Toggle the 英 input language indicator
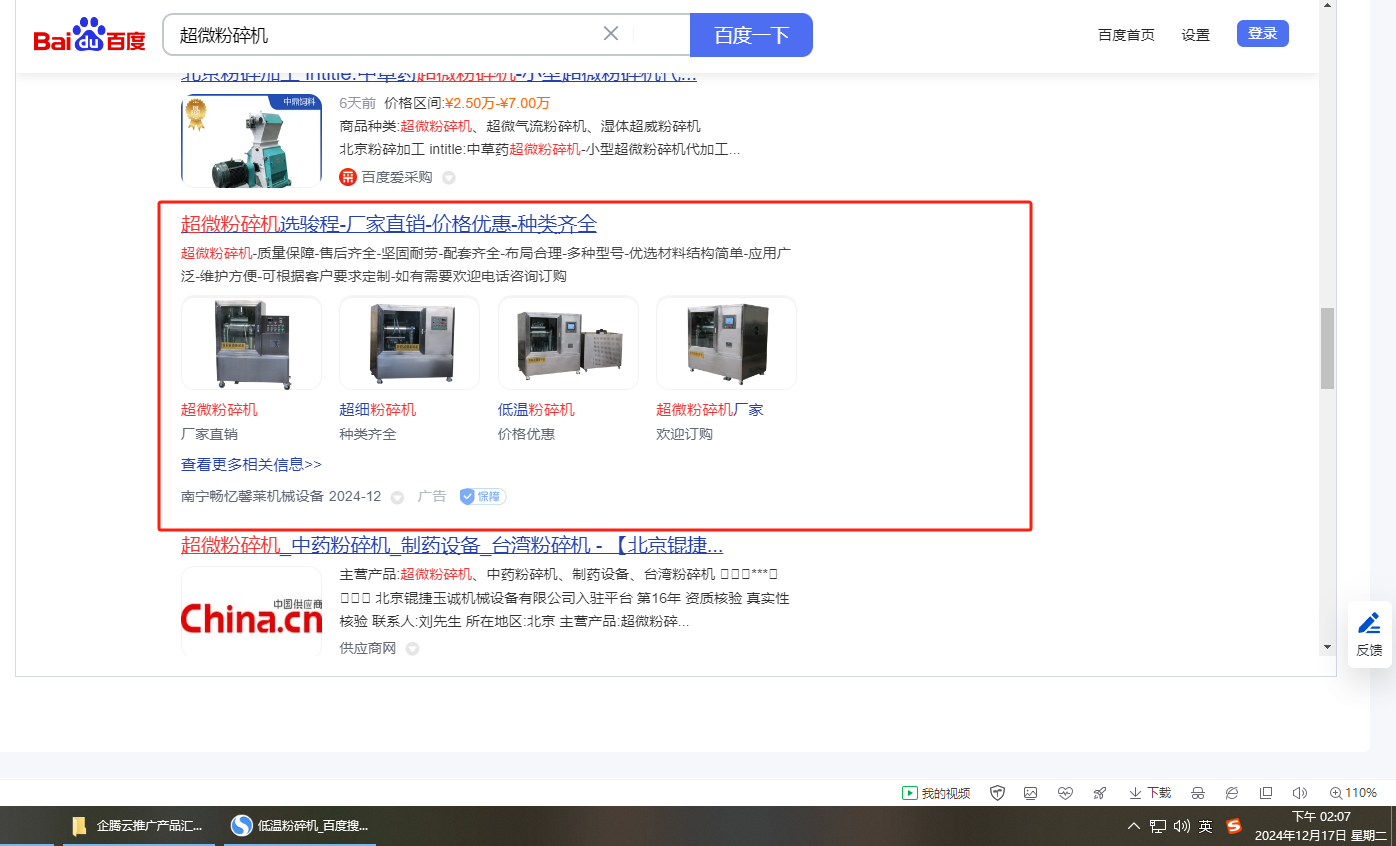 [x=1206, y=826]
